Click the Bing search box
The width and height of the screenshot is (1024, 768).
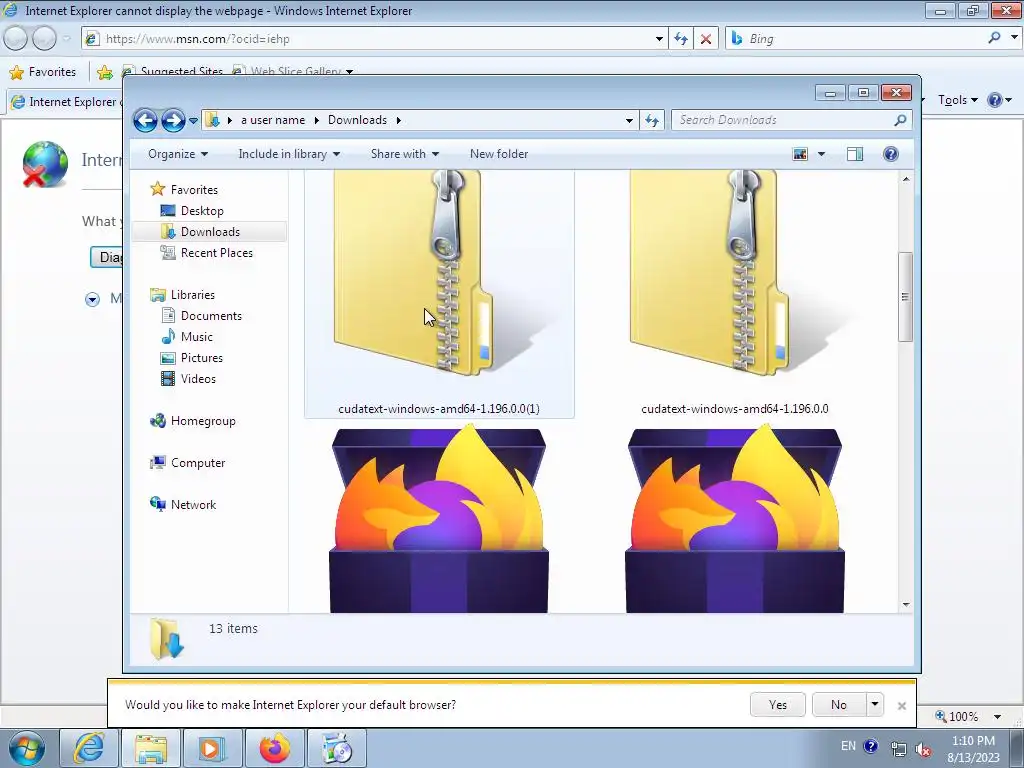point(862,39)
